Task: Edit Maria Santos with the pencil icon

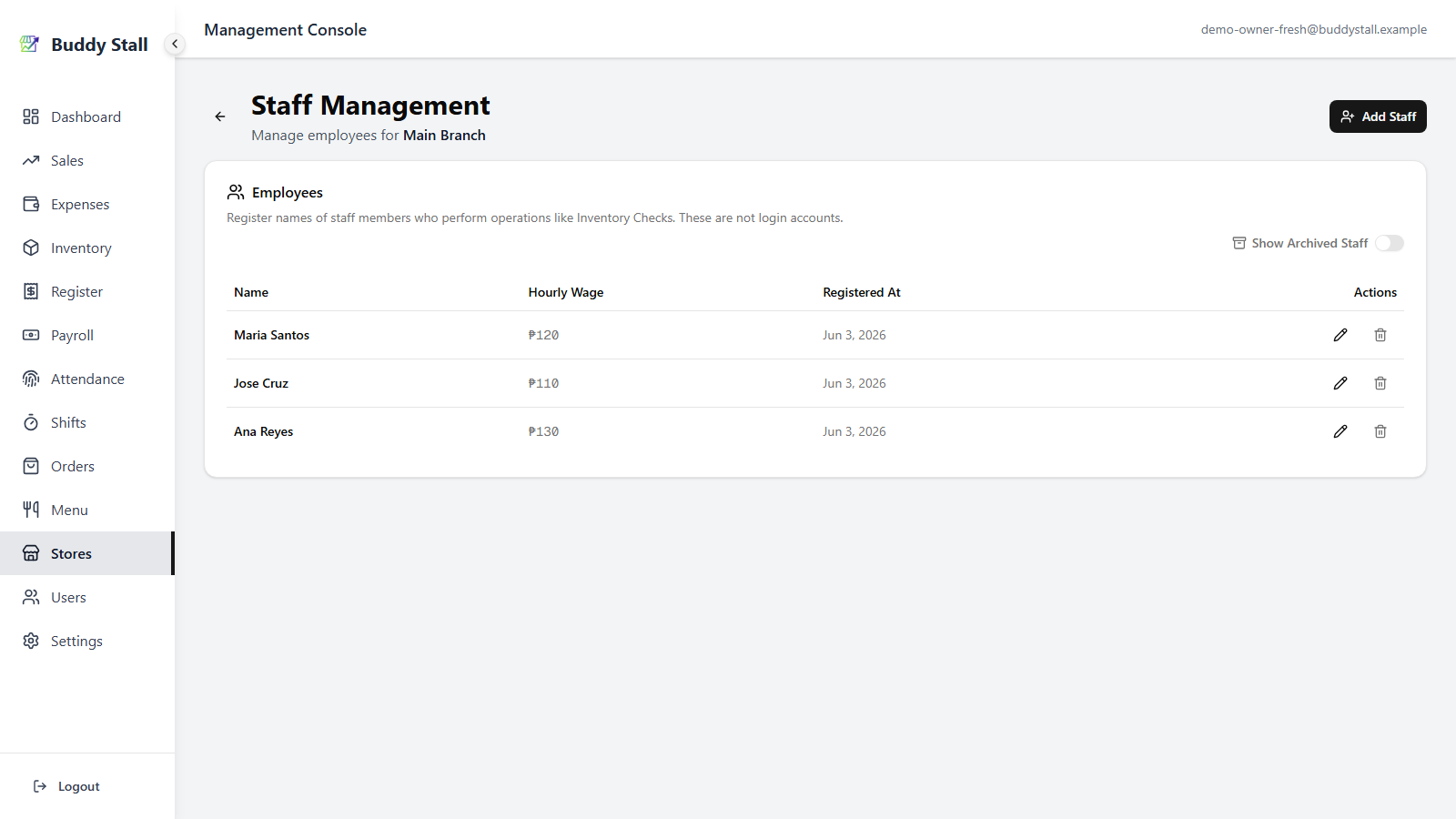Action: [1340, 335]
